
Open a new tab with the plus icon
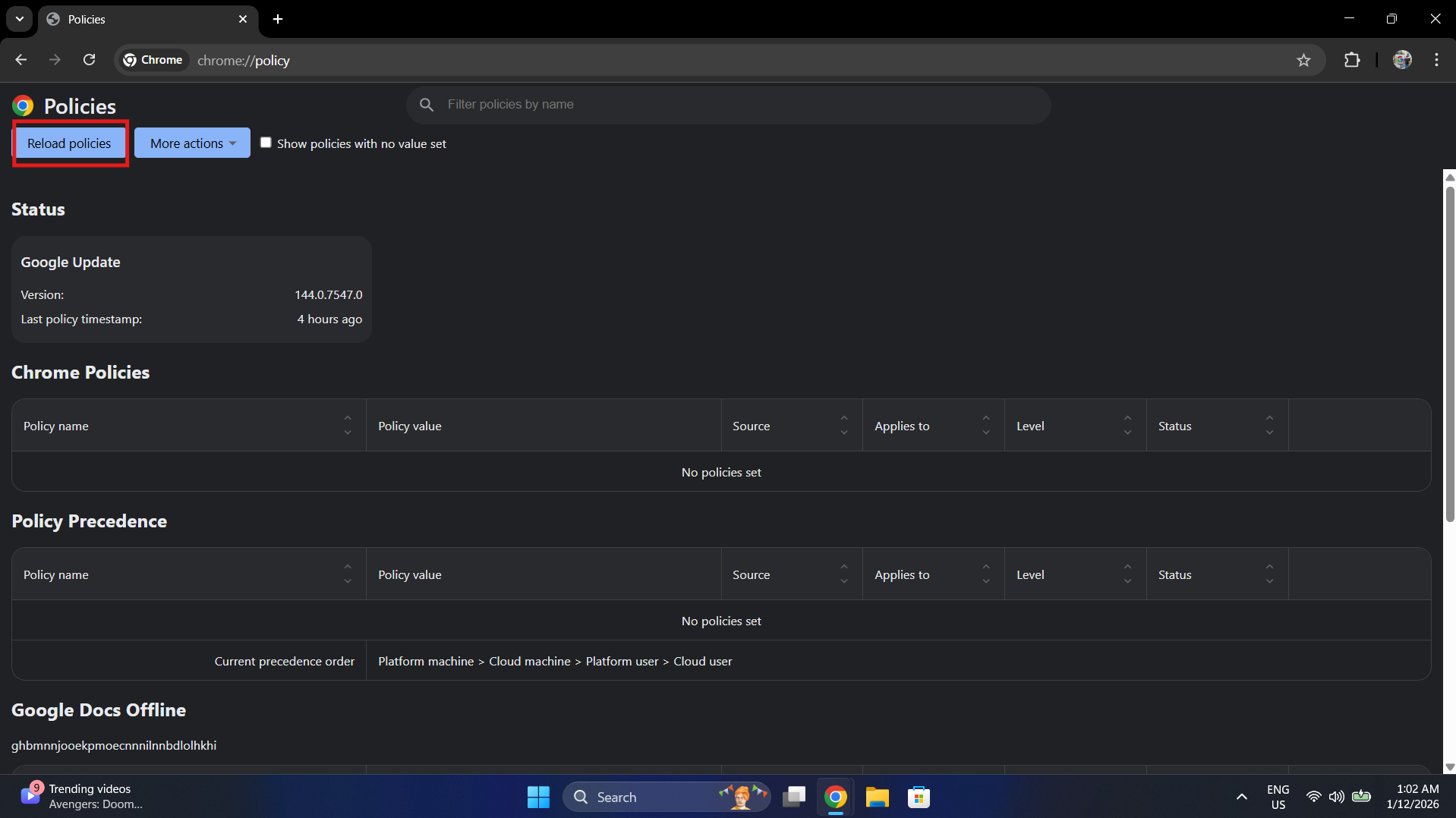(x=278, y=19)
